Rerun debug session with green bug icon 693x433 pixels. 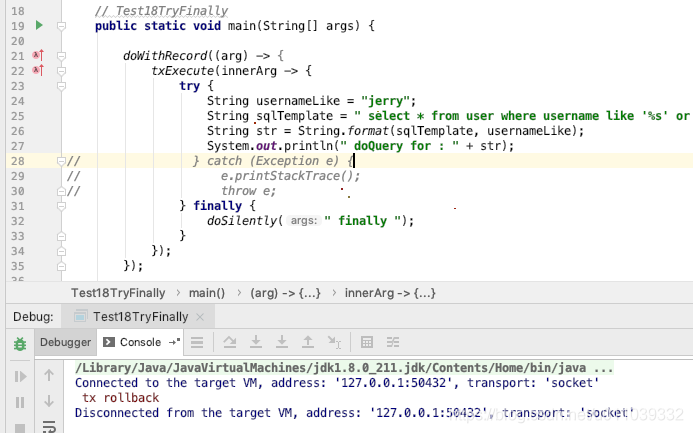(20, 344)
